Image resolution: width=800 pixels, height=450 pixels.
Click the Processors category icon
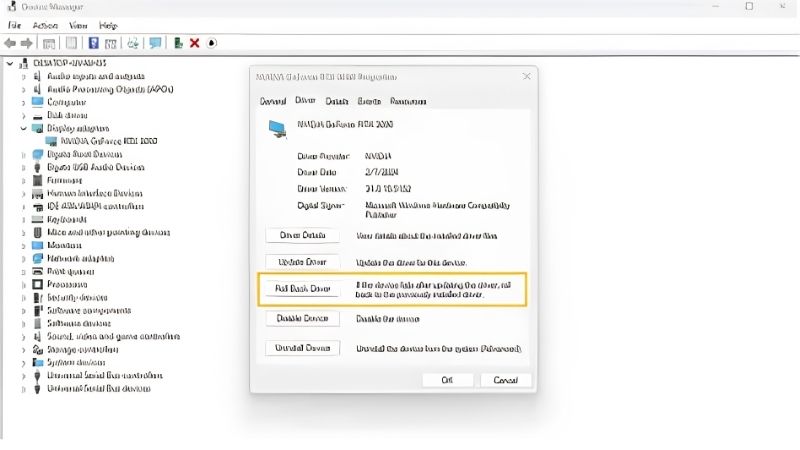click(x=37, y=284)
